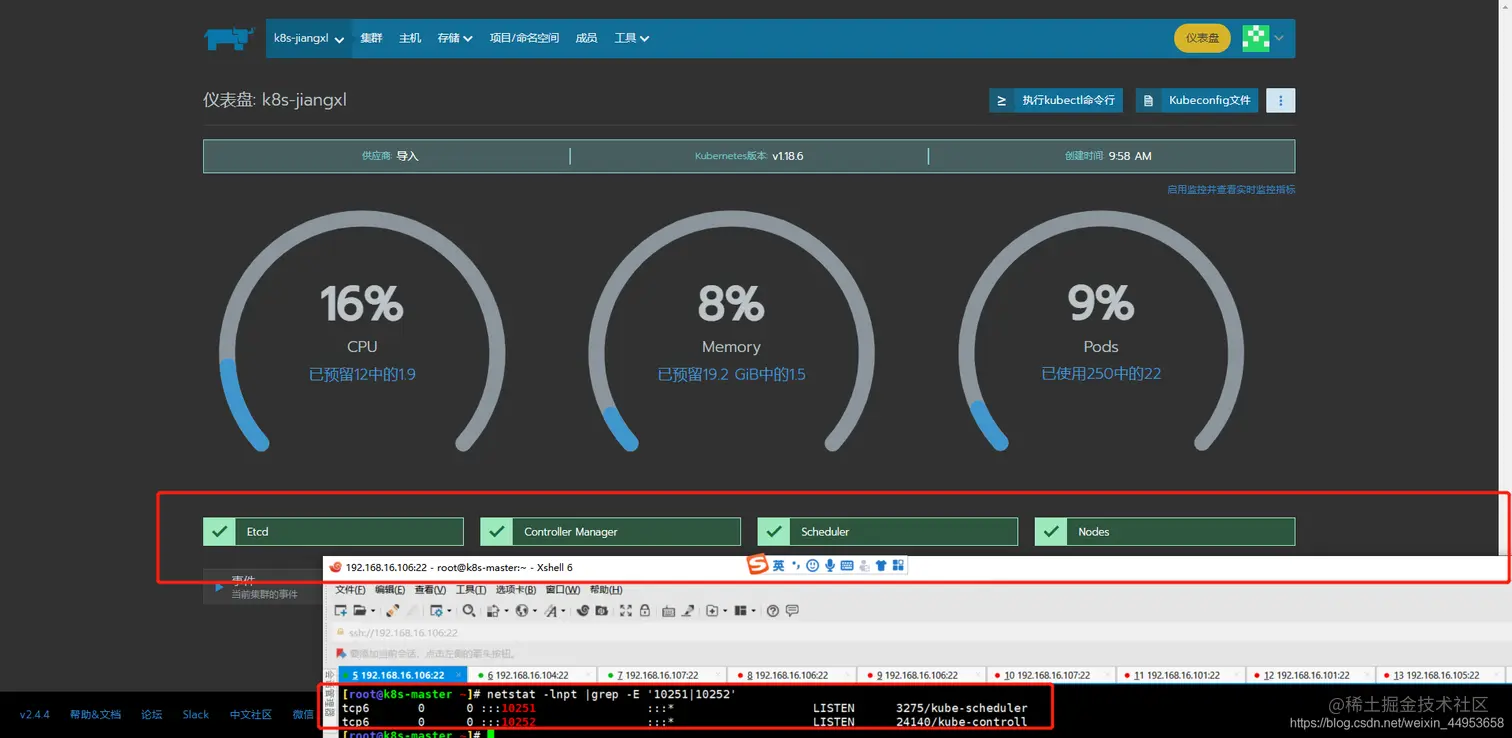Click 执行kubectl命令行 button
The image size is (1512, 738).
click(x=1056, y=100)
